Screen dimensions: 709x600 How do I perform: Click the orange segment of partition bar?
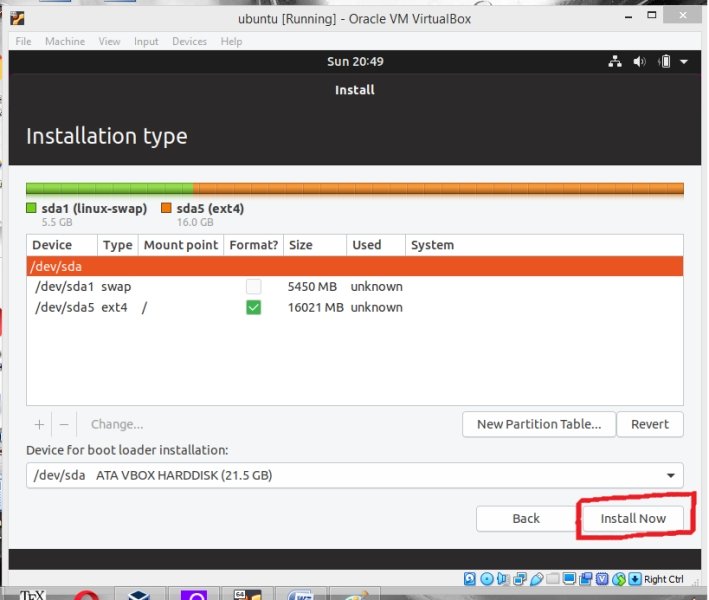[x=439, y=189]
